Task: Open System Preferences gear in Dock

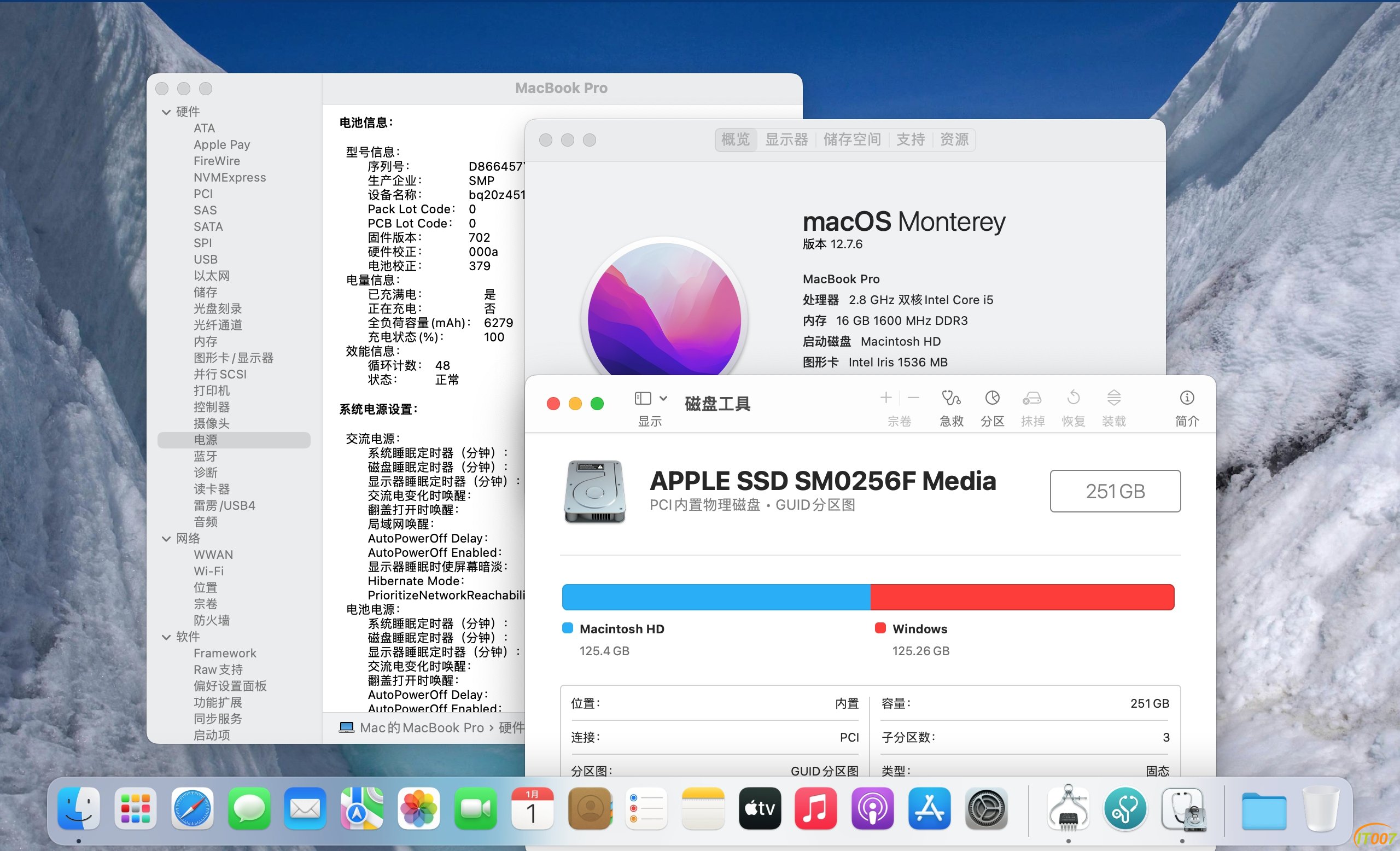Action: coord(986,808)
